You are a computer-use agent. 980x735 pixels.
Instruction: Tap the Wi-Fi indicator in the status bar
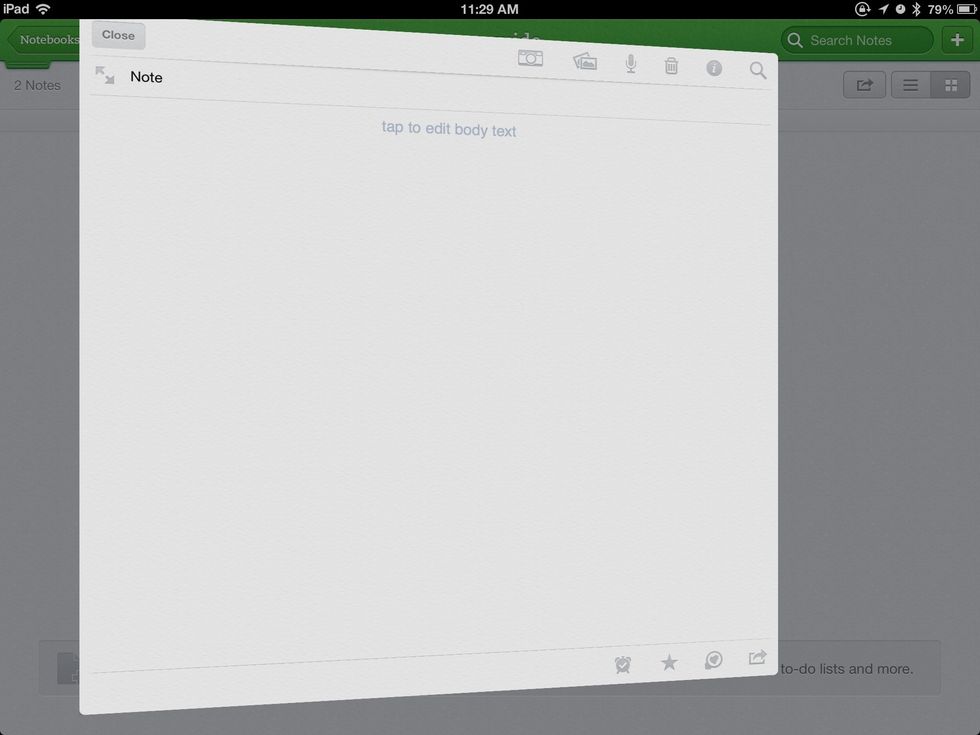coord(41,8)
